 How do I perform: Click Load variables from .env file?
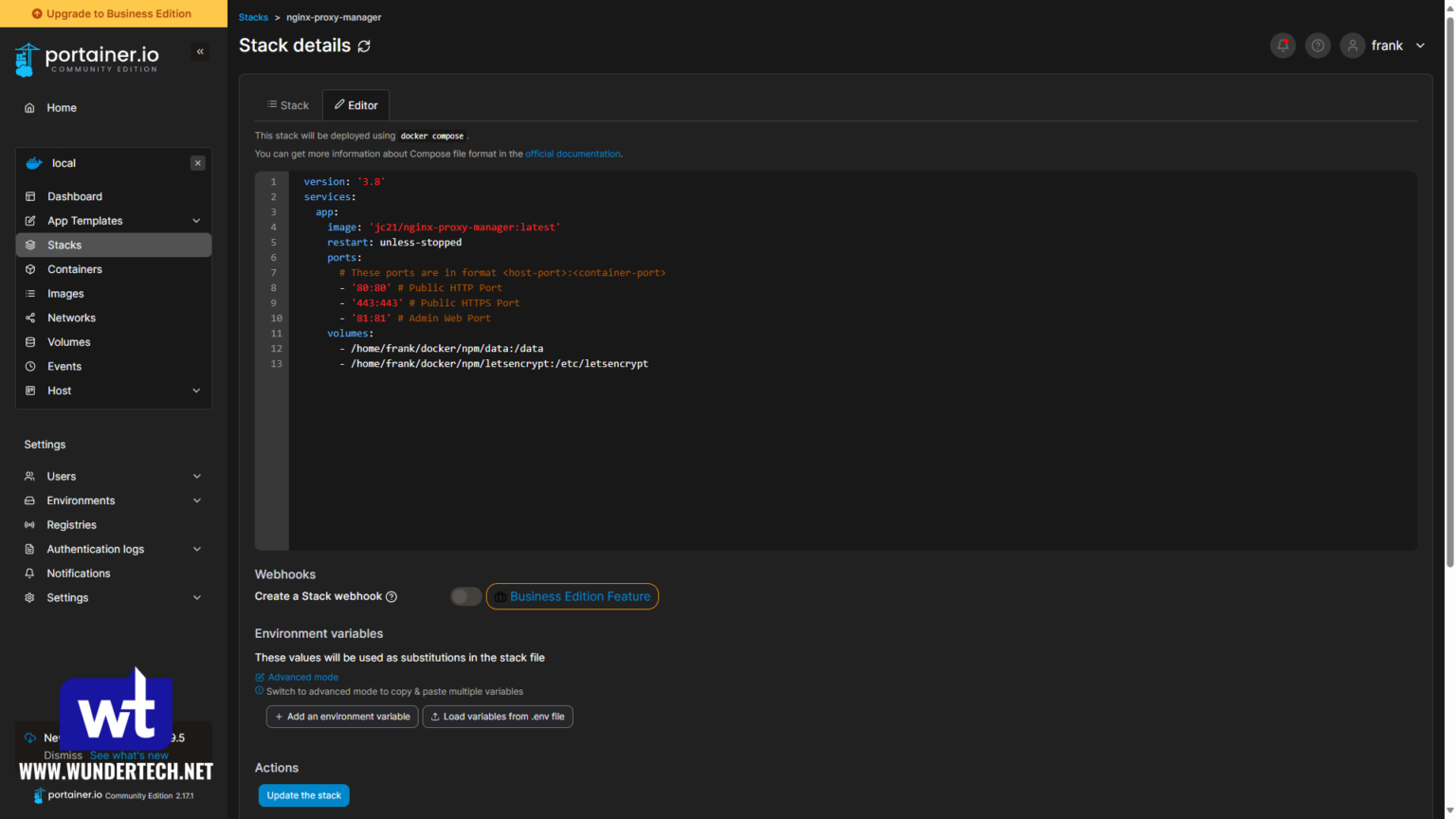coord(498,717)
